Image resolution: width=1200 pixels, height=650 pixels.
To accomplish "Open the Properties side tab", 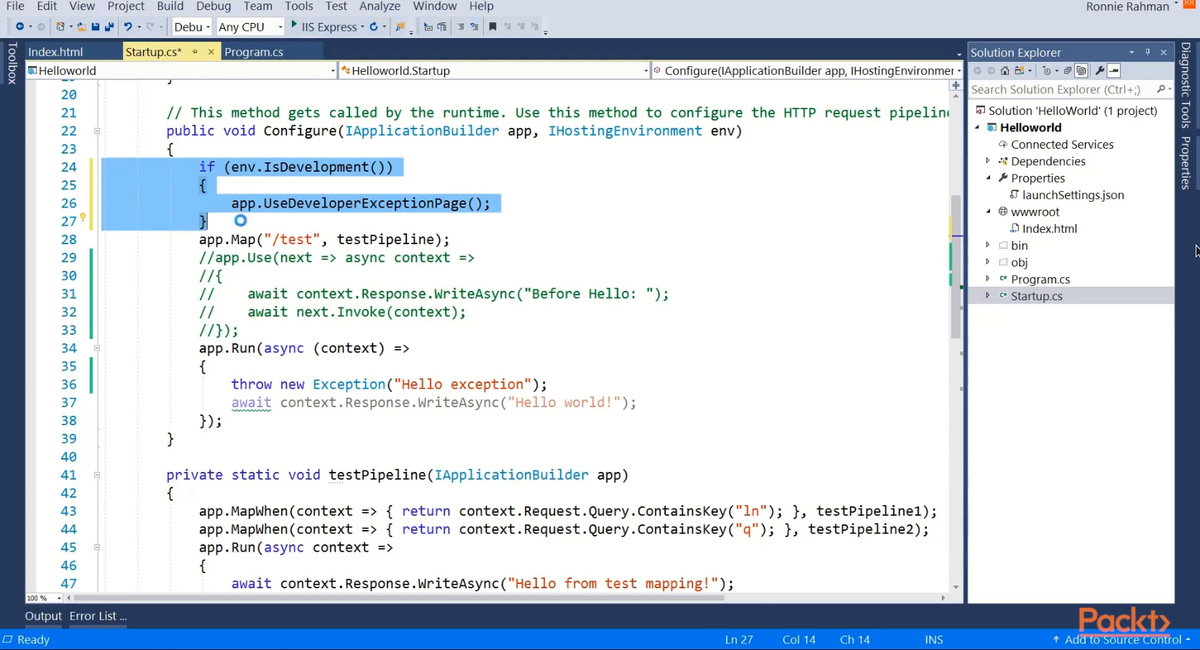I will [x=1186, y=162].
